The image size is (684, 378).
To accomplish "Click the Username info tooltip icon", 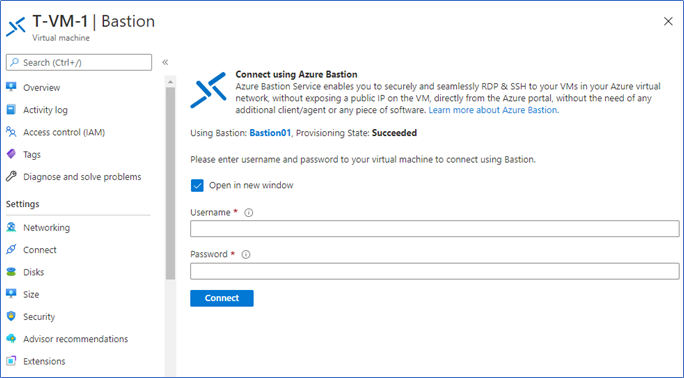I will [249, 213].
